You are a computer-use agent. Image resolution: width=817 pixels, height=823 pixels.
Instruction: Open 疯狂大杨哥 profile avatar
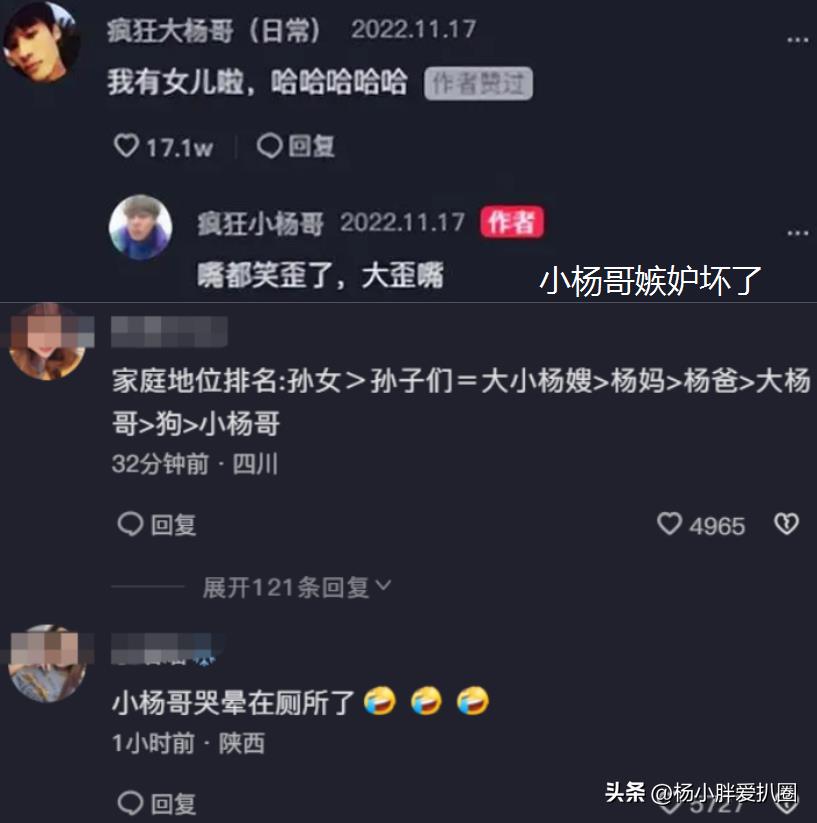click(41, 41)
